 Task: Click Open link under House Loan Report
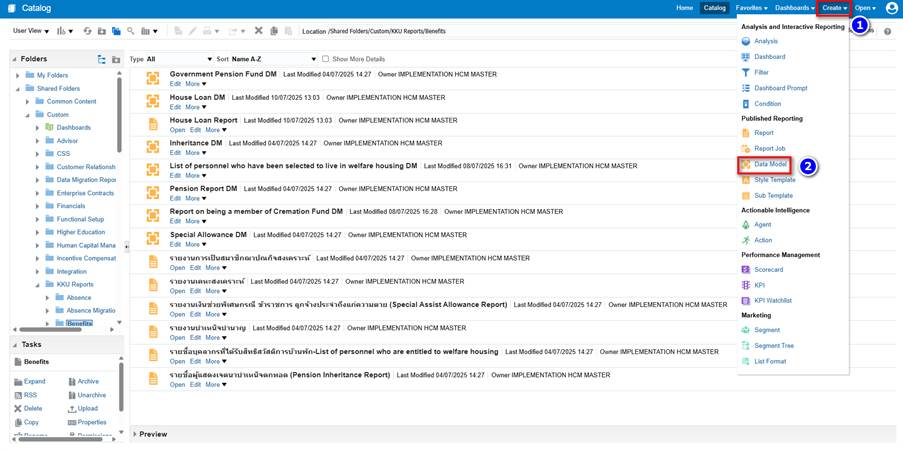coord(177,130)
